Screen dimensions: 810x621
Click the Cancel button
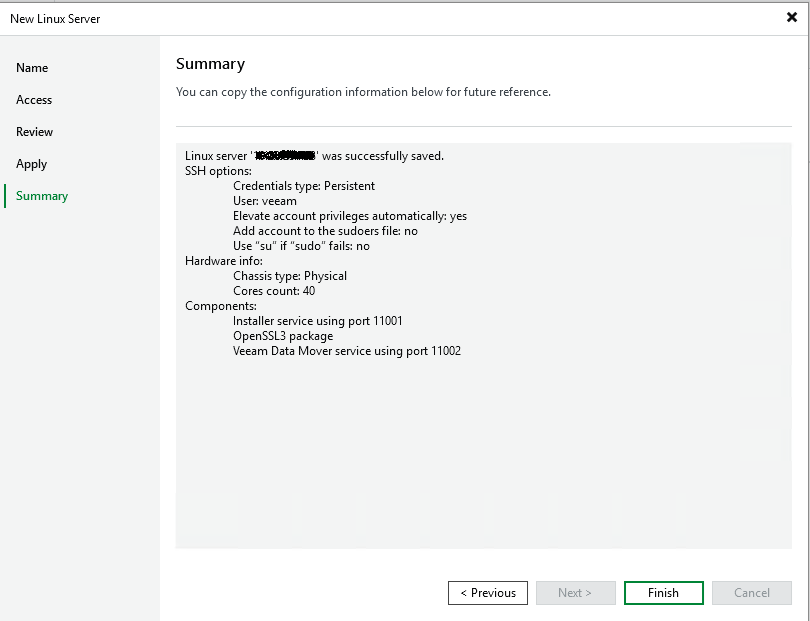click(751, 593)
